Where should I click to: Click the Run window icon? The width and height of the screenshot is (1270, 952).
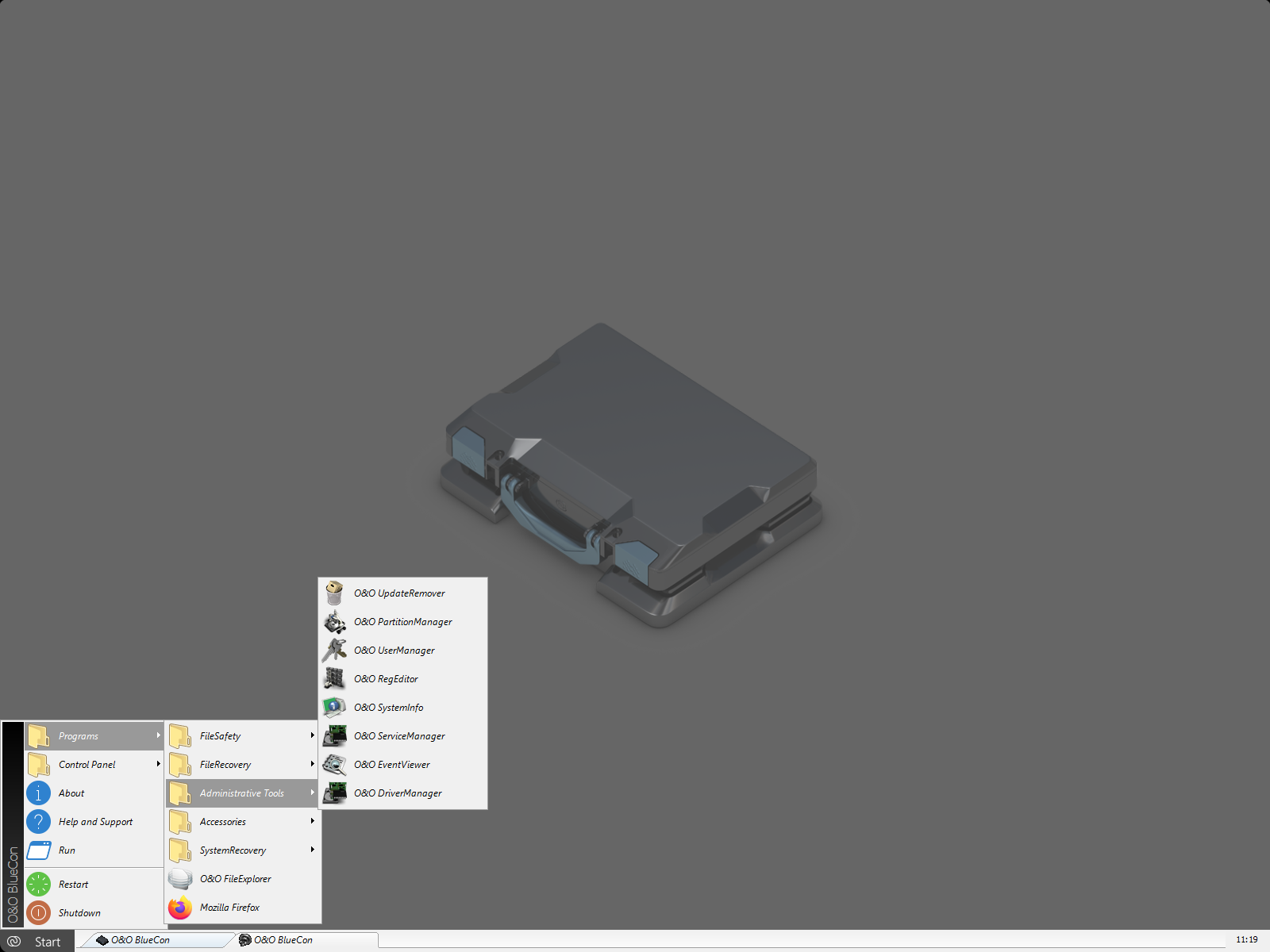click(x=39, y=850)
